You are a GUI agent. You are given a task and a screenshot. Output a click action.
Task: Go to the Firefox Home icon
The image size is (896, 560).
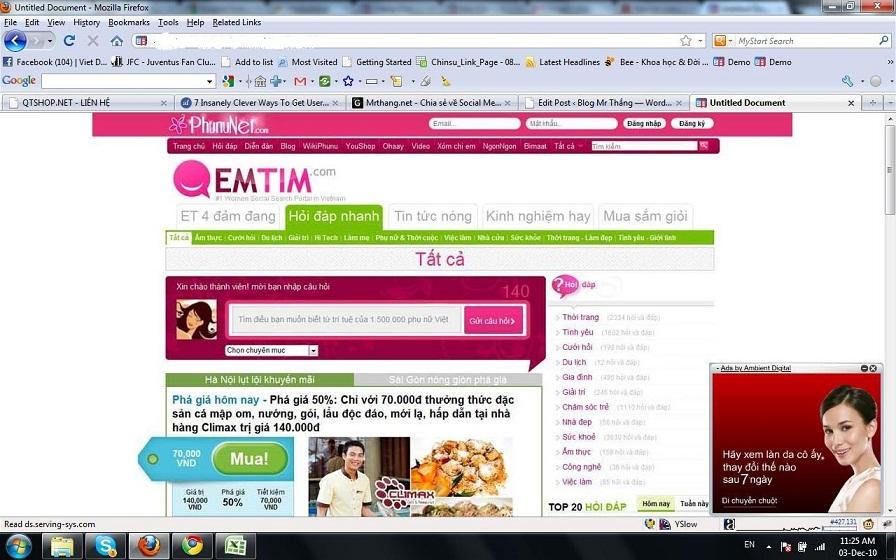pyautogui.click(x=117, y=41)
